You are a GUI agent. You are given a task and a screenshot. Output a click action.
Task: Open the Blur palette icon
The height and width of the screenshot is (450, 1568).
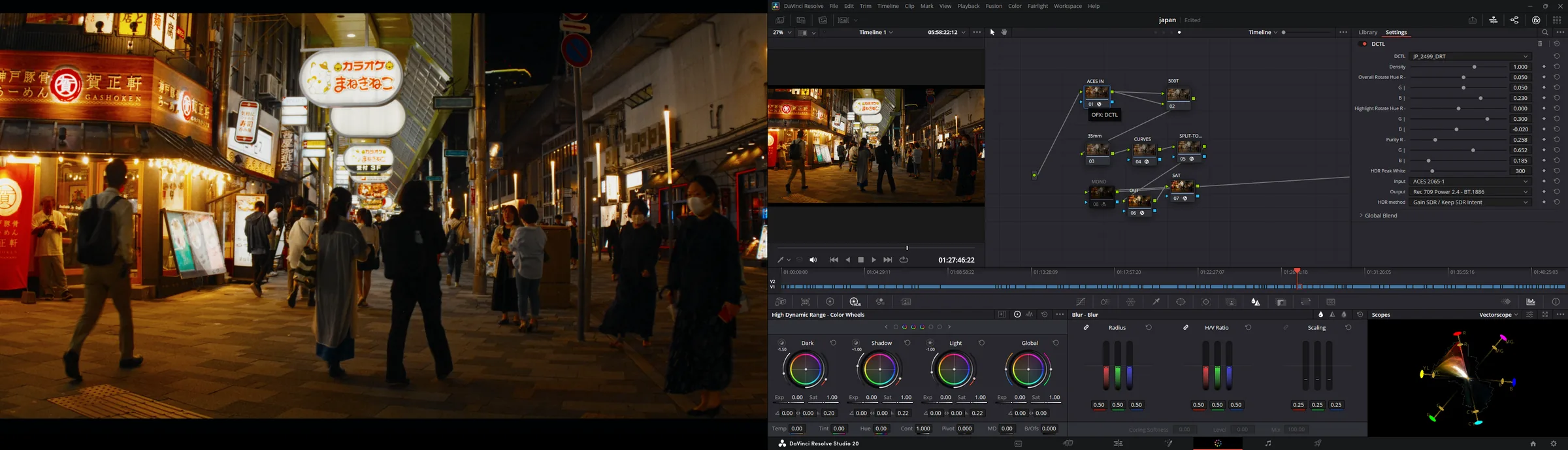1256,302
